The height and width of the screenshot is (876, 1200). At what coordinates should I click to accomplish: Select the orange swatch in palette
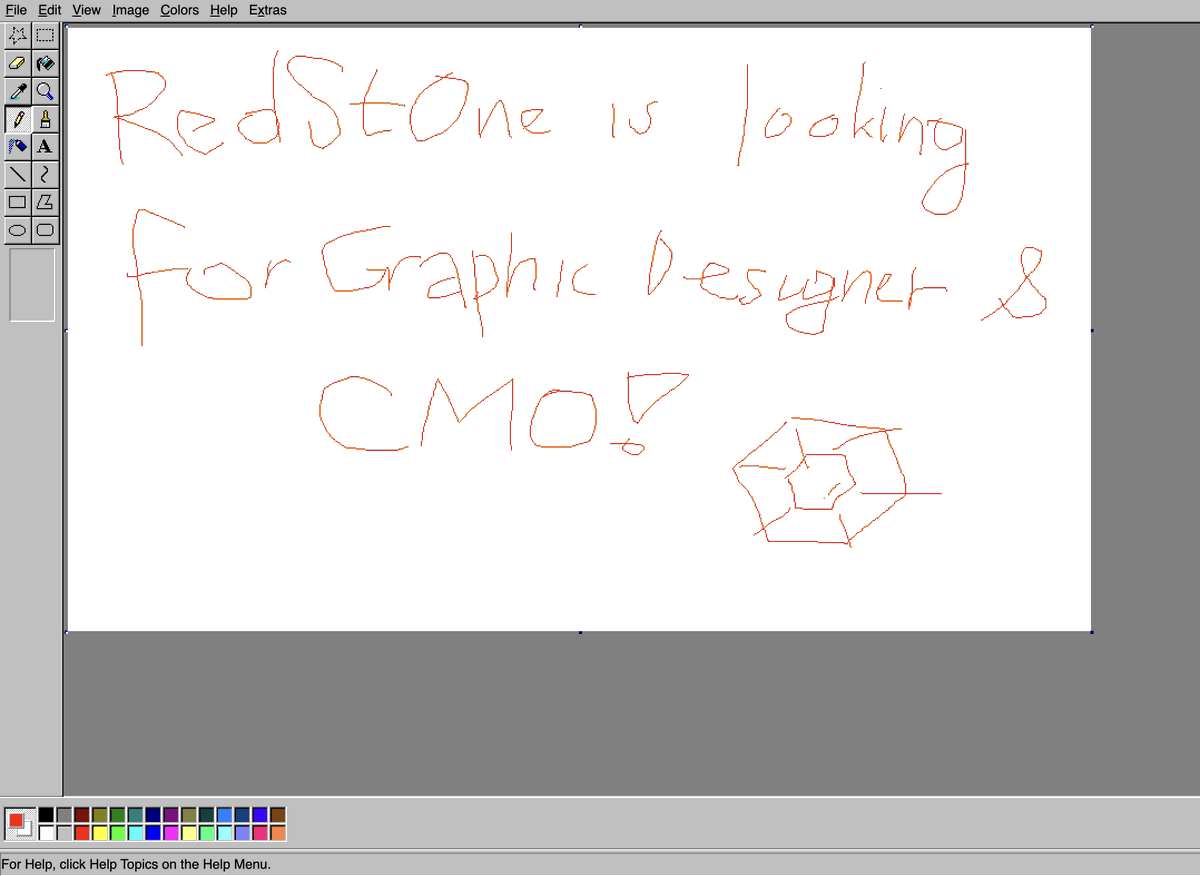[278, 833]
